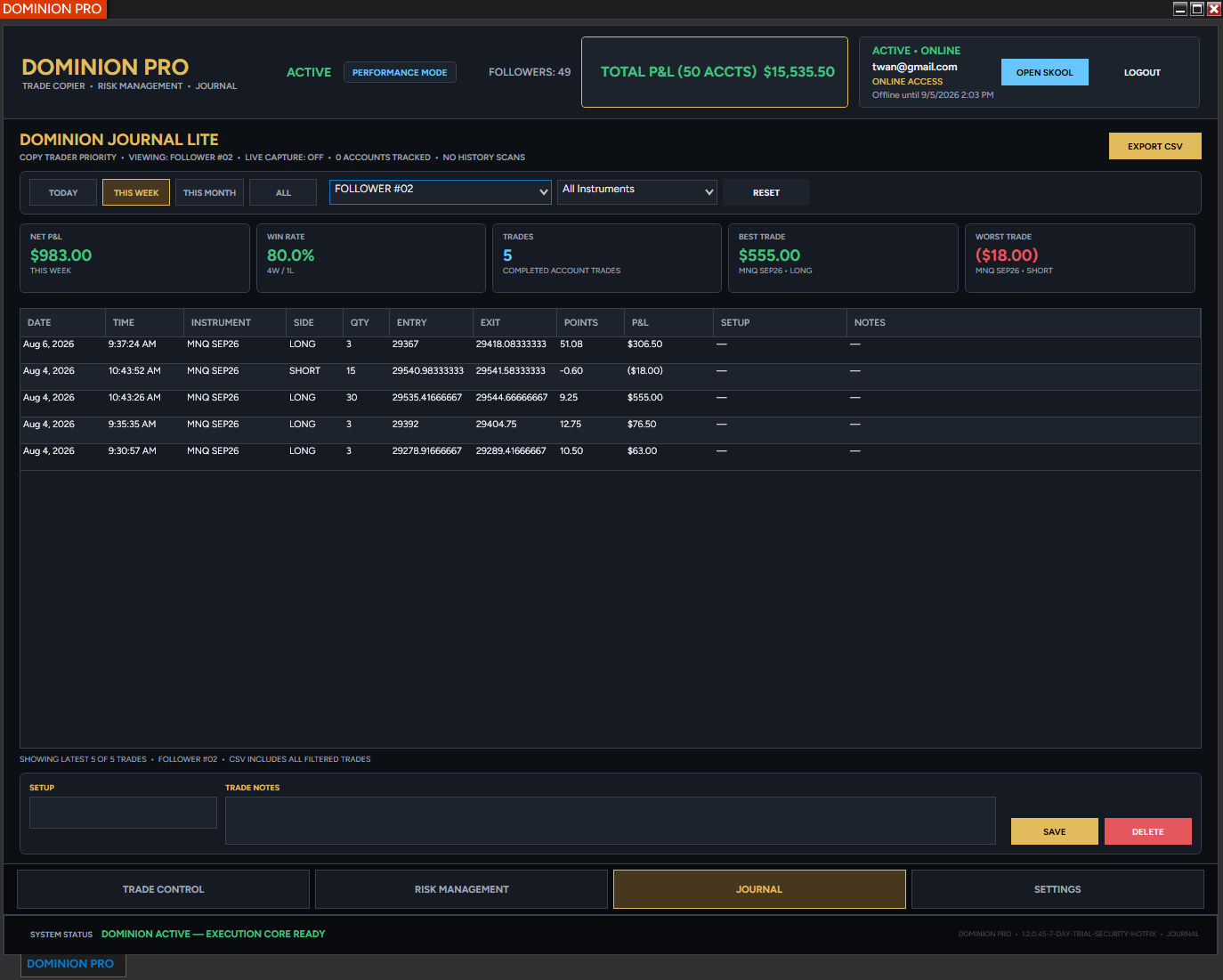Click the $306.50 P&L cell

644,344
